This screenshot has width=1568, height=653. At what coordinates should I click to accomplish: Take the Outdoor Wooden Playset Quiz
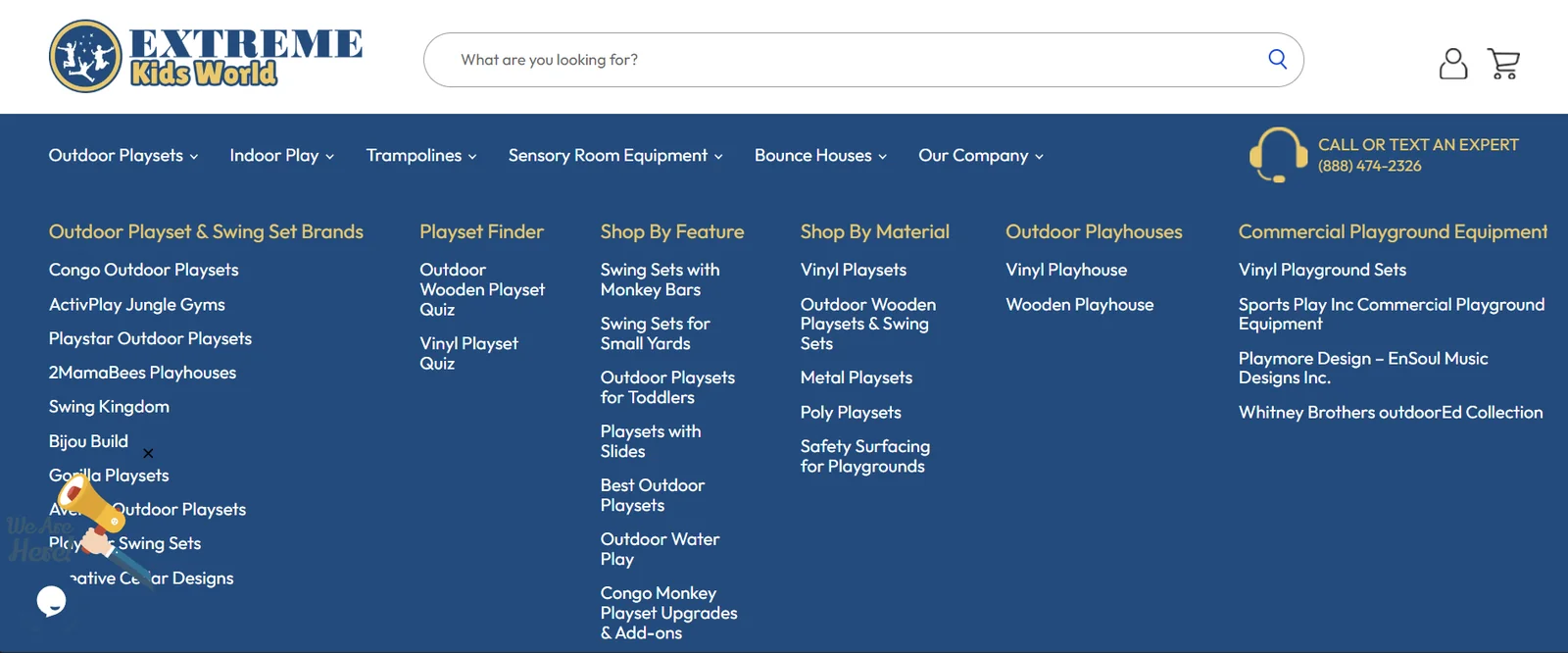481,289
